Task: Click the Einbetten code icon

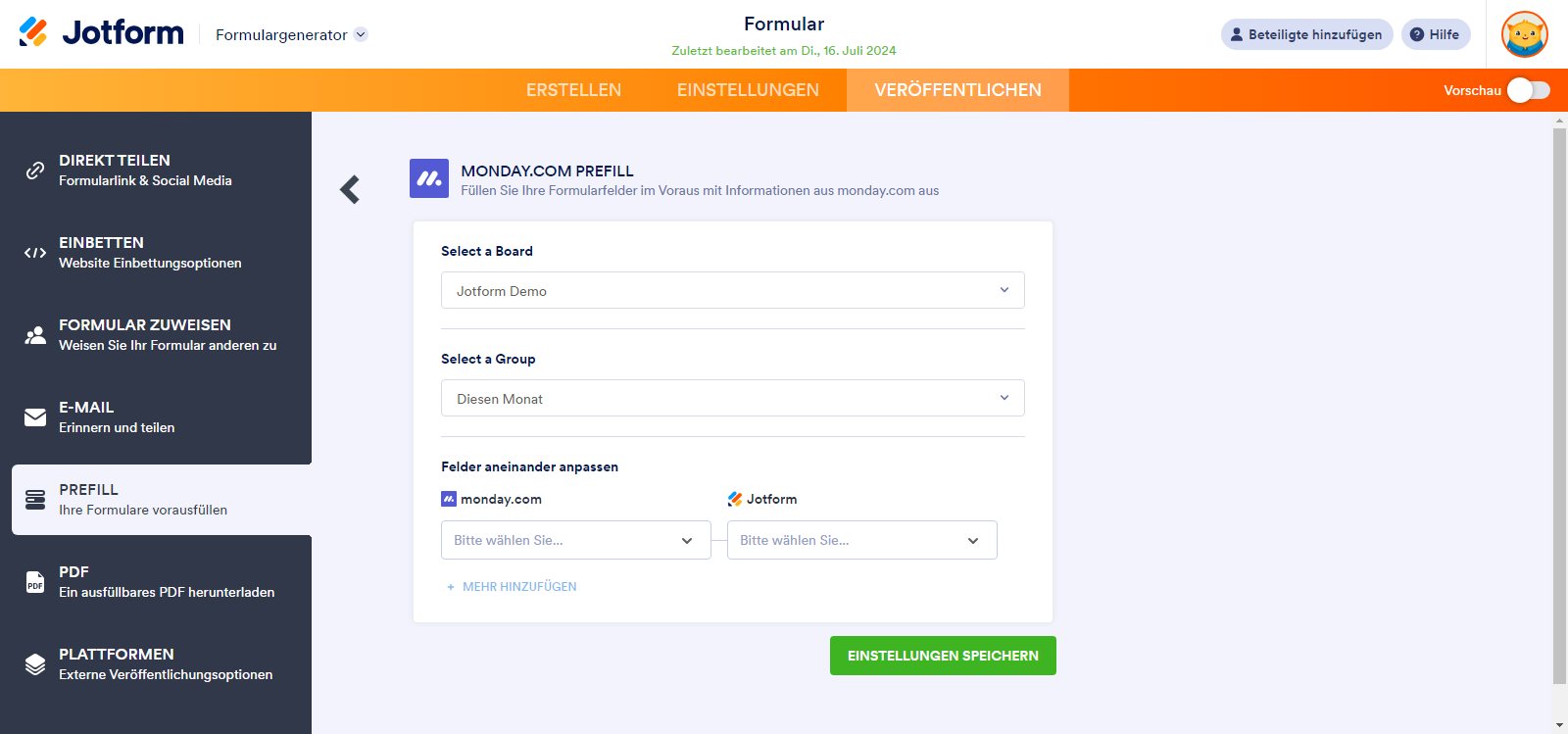Action: (35, 253)
